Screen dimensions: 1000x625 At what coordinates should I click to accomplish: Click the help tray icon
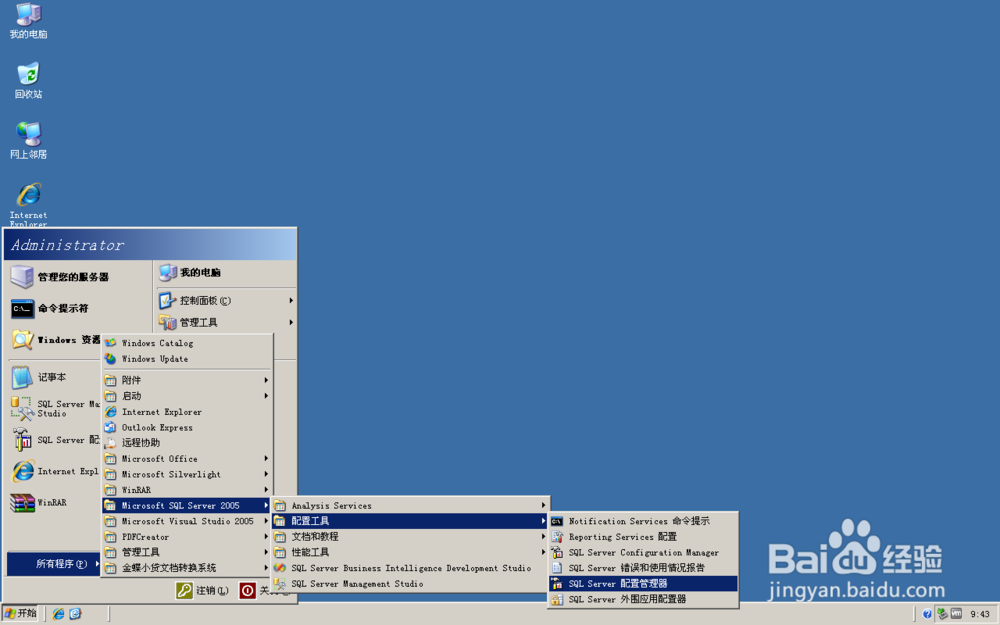927,614
